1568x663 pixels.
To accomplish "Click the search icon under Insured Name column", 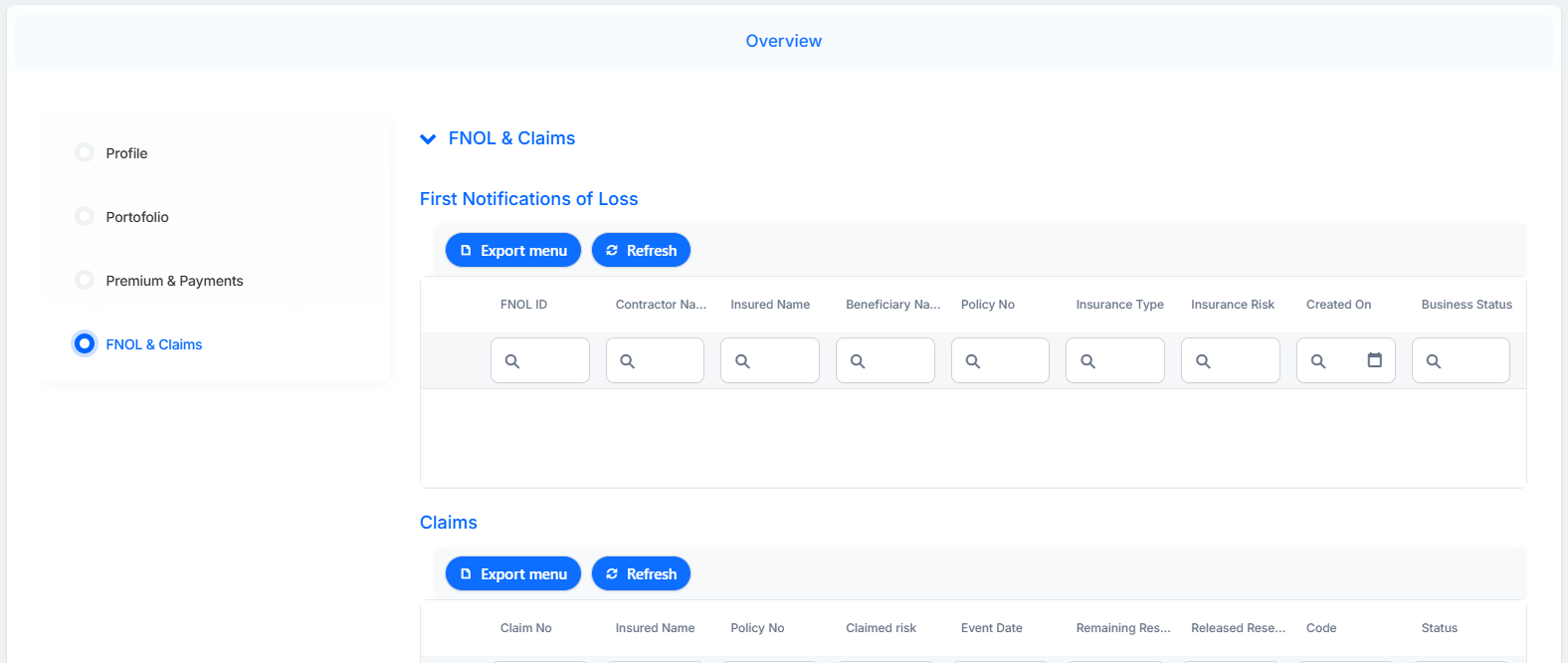I will pyautogui.click(x=742, y=361).
